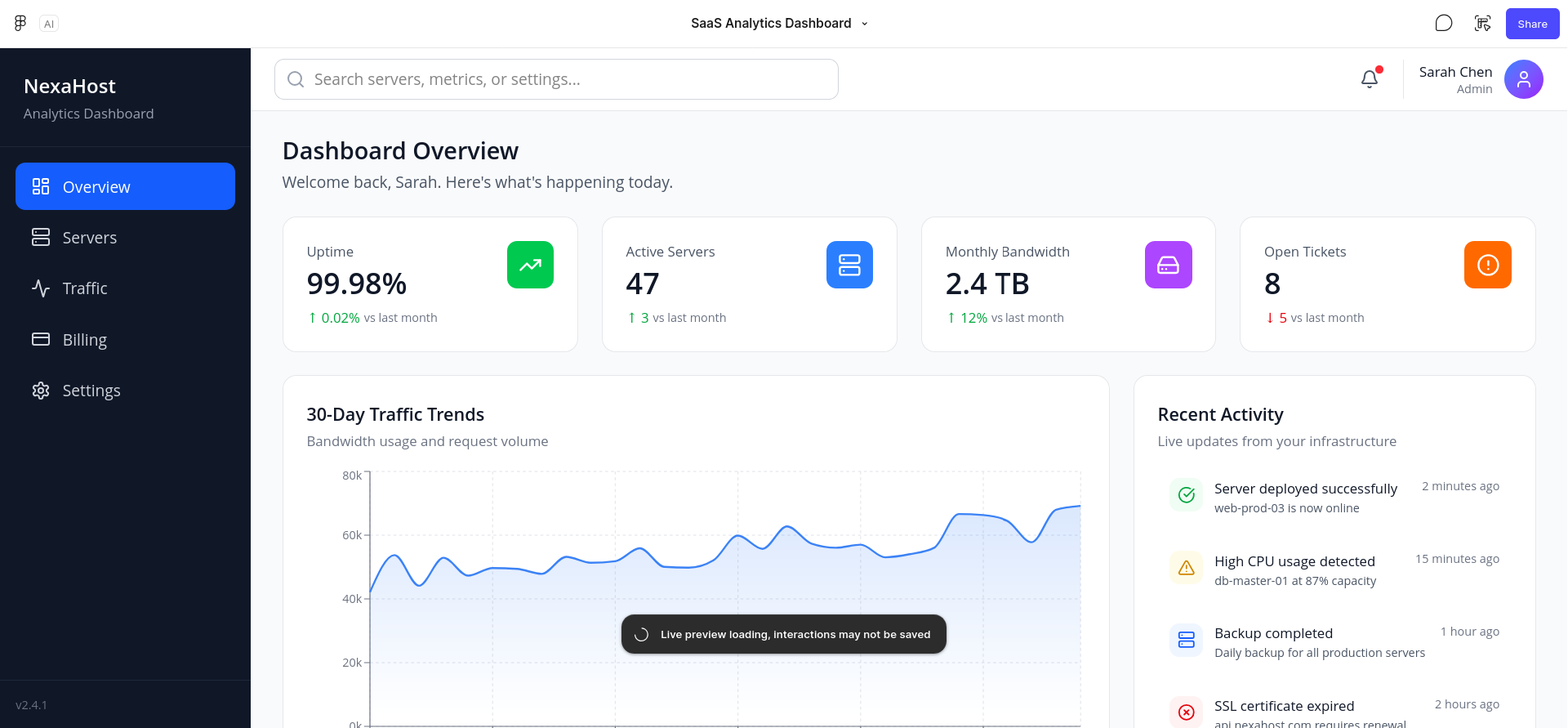1568x728 pixels.
Task: Click the NexaHost brand name
Action: (69, 86)
